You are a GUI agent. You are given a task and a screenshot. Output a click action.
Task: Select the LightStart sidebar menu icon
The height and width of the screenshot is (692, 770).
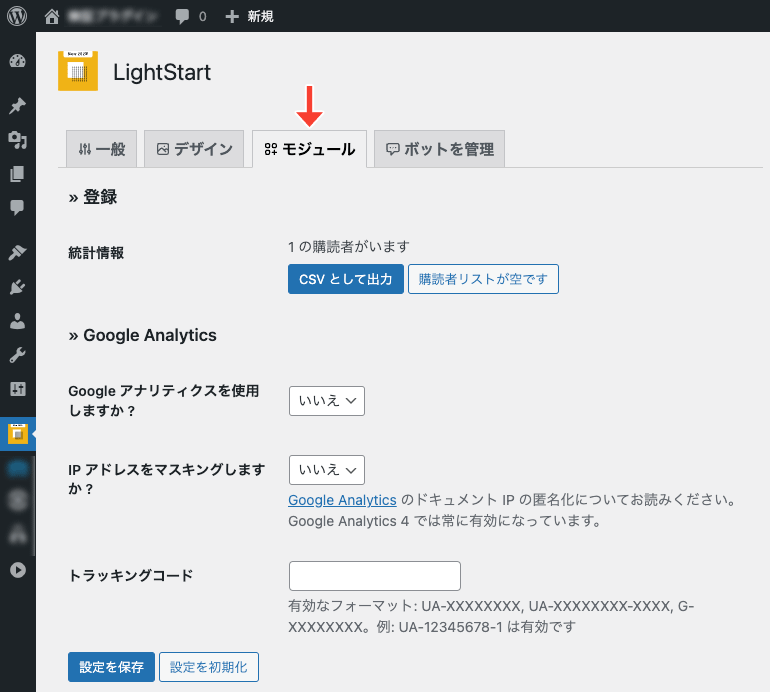click(18, 434)
